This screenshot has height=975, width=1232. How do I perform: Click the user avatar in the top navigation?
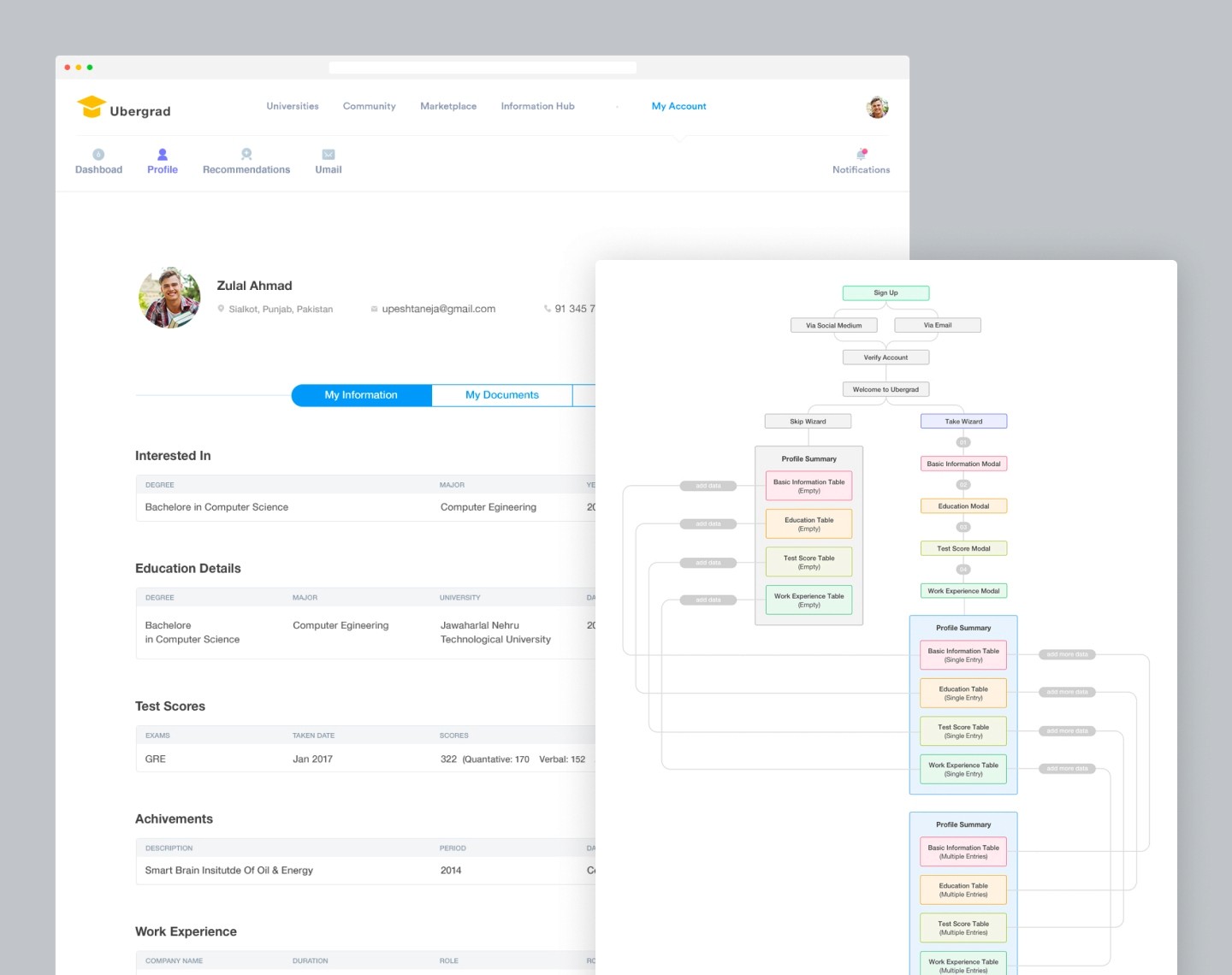(x=877, y=107)
